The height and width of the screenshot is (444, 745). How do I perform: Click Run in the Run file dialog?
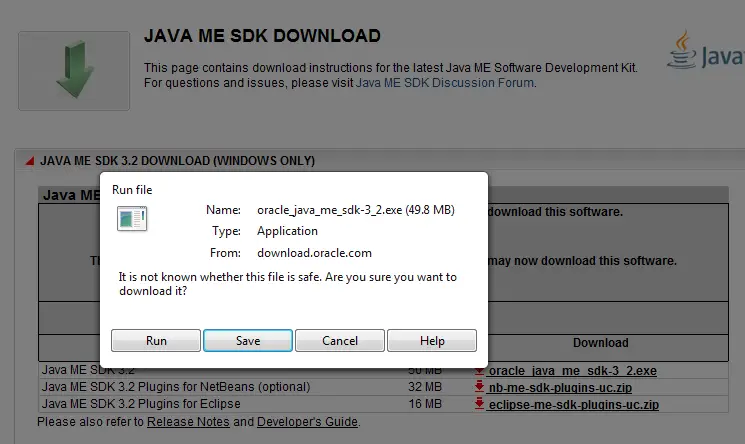pyautogui.click(x=156, y=340)
